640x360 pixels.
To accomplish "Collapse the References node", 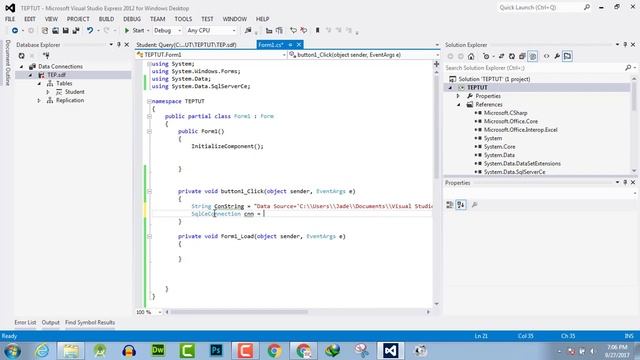I will (x=458, y=104).
